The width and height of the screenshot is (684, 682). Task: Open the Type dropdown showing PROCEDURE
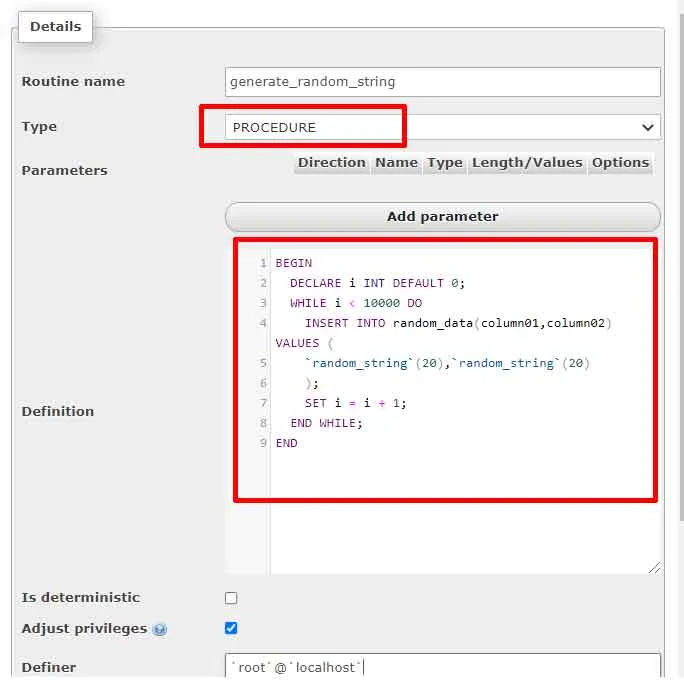pos(442,127)
